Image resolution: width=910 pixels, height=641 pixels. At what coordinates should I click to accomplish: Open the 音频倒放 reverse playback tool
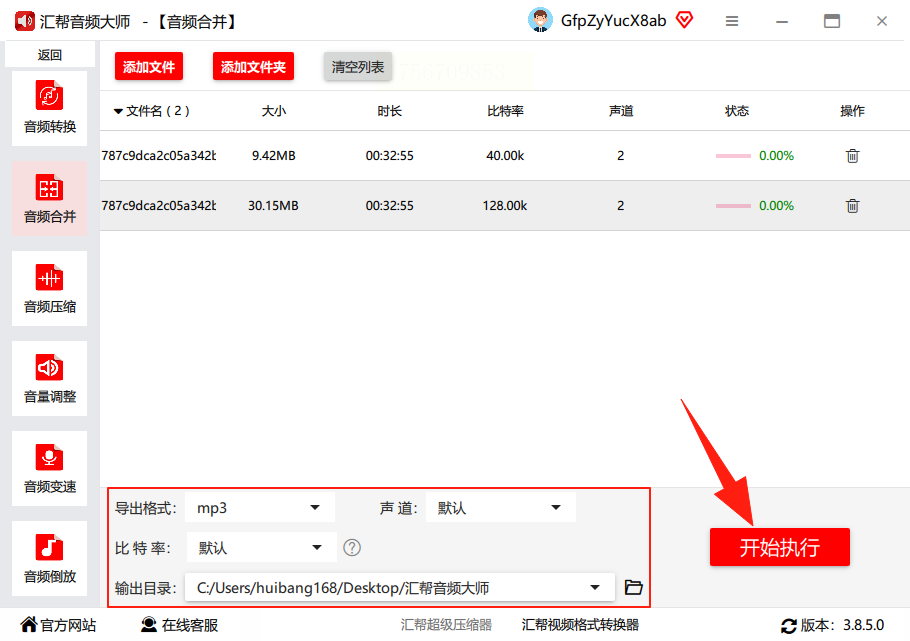[x=49, y=559]
